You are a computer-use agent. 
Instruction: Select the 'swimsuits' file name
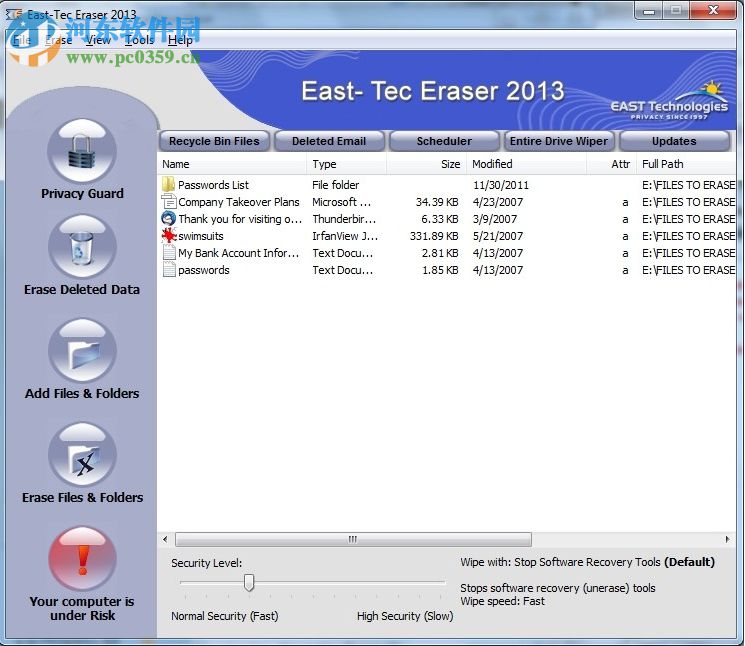pyautogui.click(x=201, y=236)
